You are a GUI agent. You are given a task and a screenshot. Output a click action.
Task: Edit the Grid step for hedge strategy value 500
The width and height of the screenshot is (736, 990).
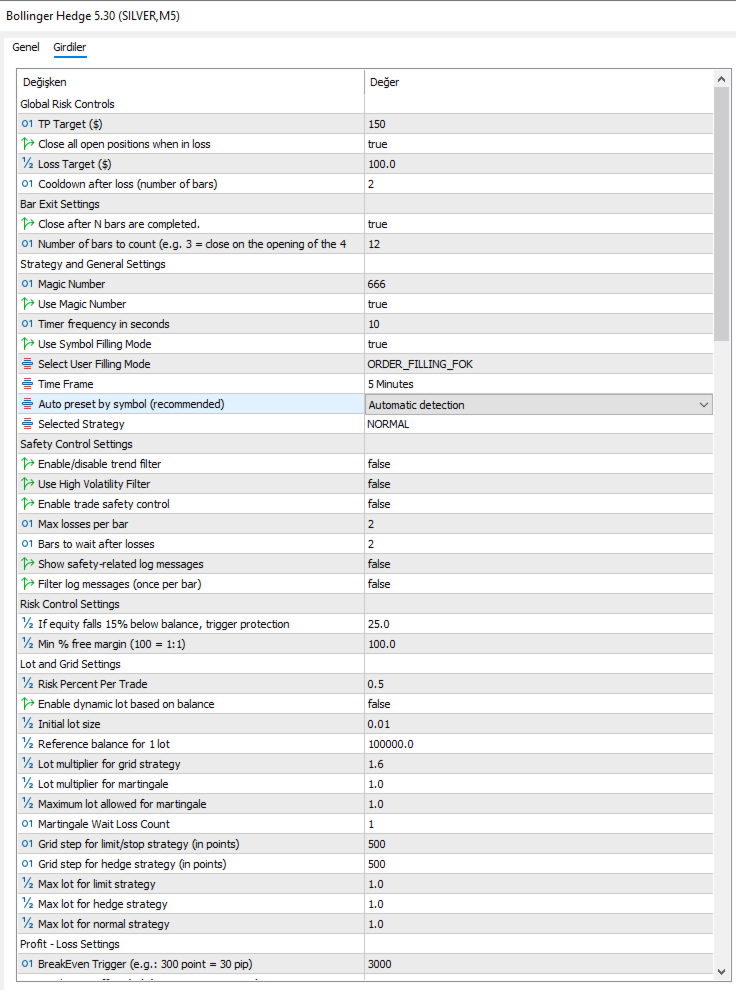tap(538, 864)
